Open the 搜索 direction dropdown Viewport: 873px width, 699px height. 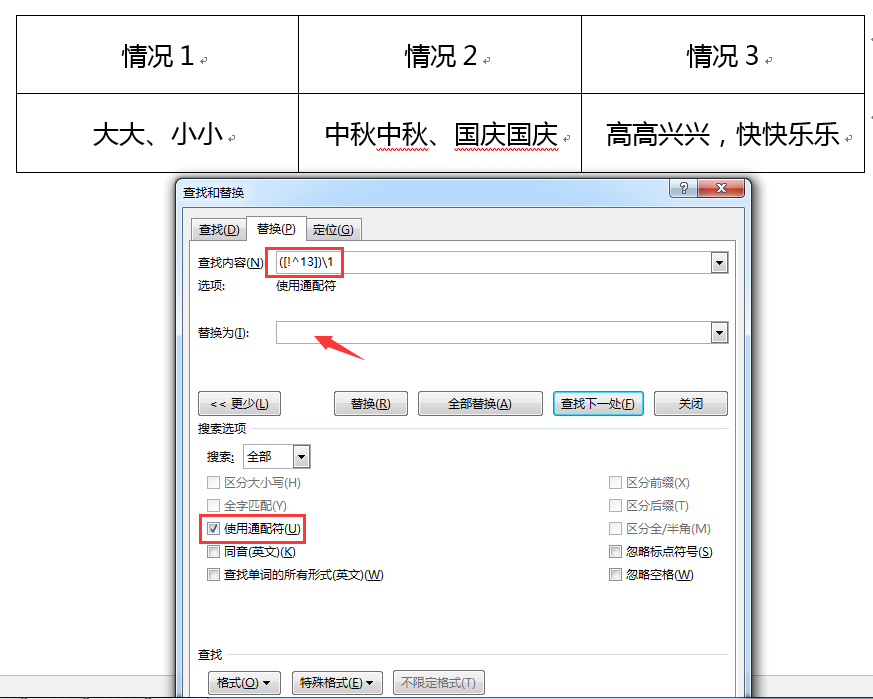point(301,457)
